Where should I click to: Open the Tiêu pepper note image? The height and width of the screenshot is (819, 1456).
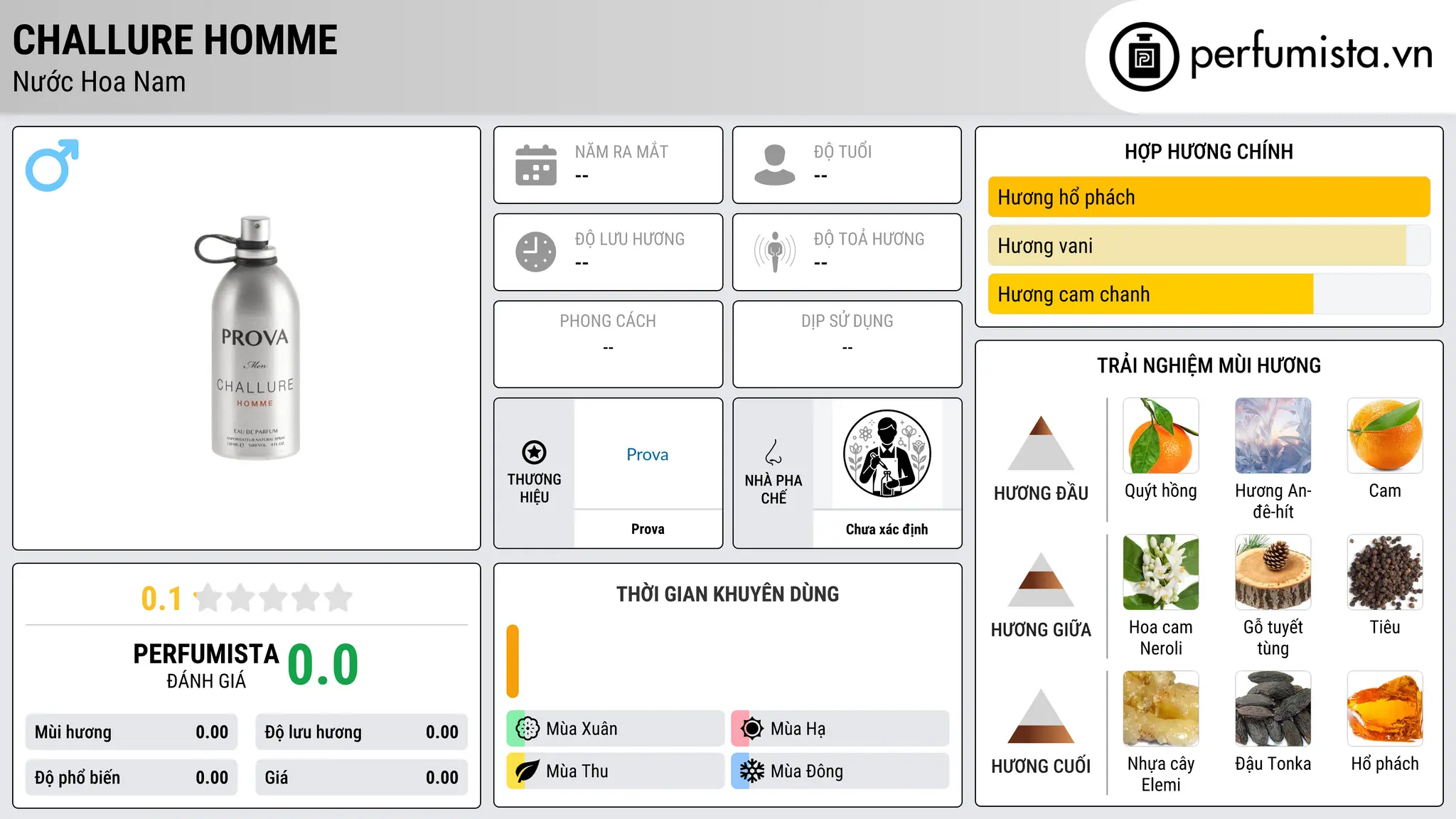(1385, 572)
